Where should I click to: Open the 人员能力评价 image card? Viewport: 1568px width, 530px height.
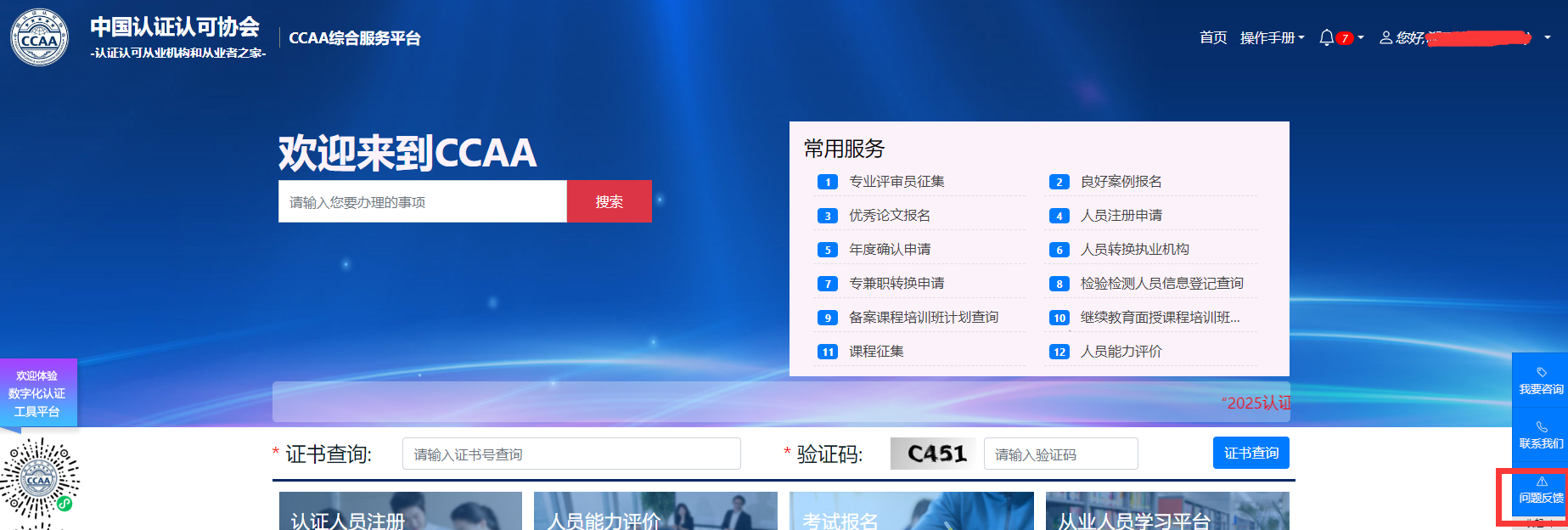point(655,510)
